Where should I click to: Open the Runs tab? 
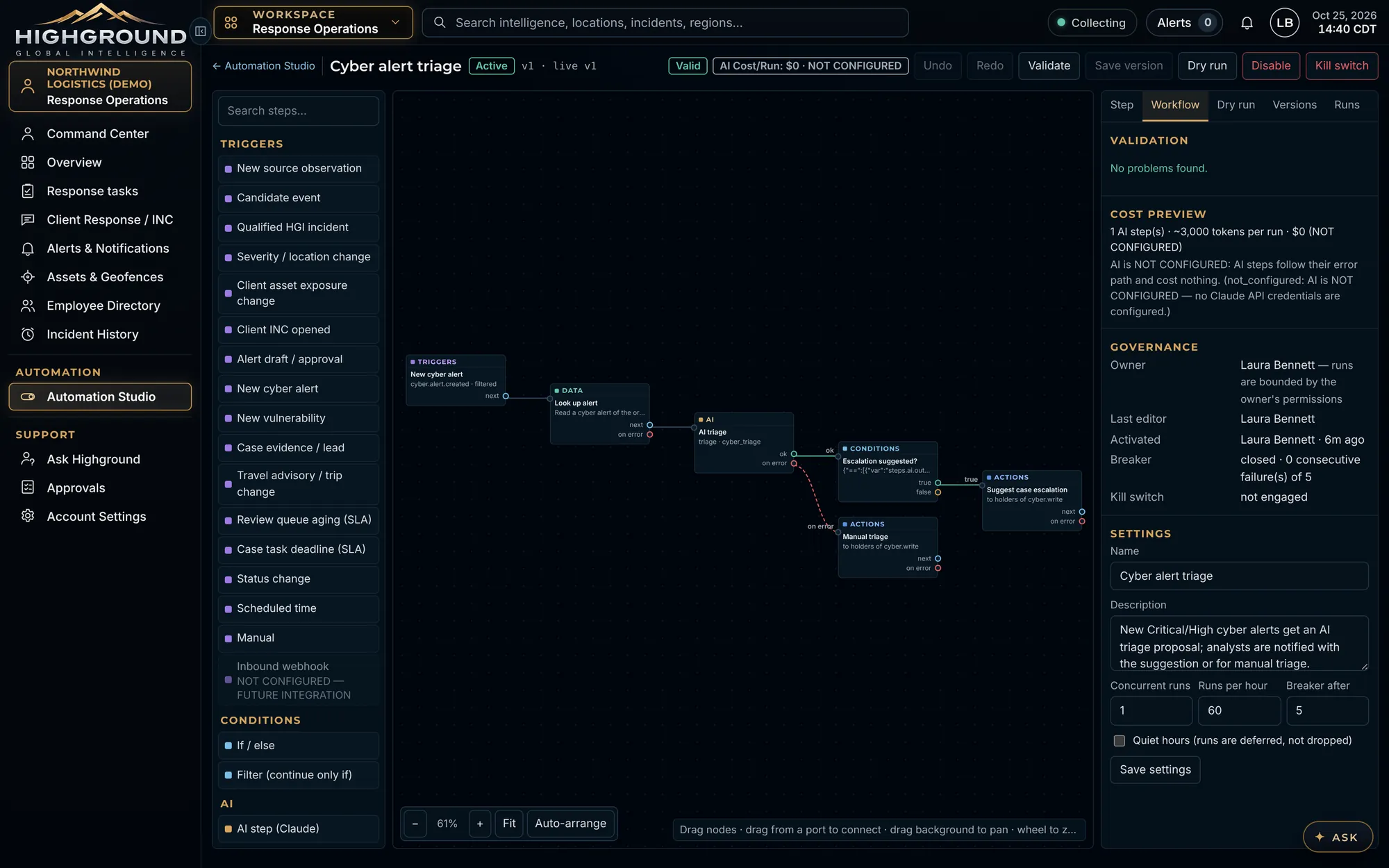click(1346, 105)
